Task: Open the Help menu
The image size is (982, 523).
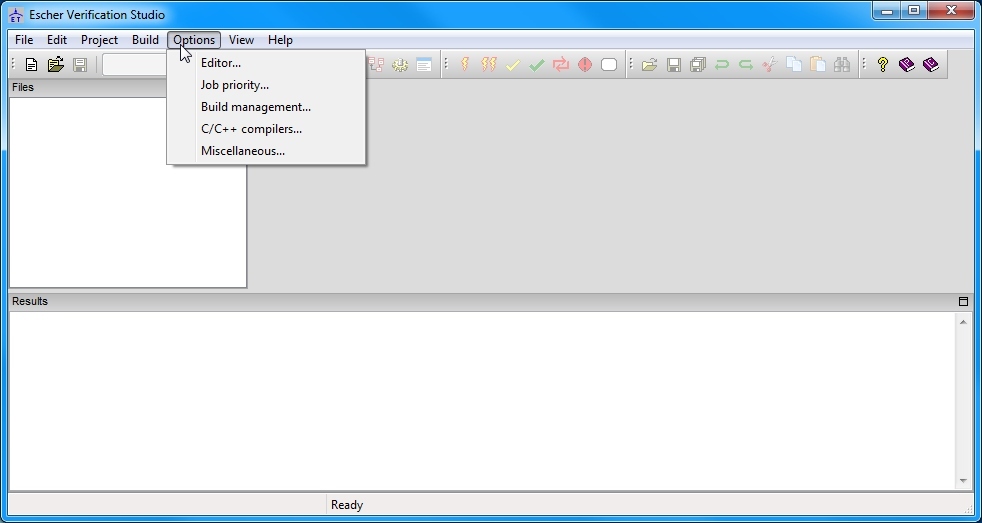Action: pyautogui.click(x=280, y=40)
